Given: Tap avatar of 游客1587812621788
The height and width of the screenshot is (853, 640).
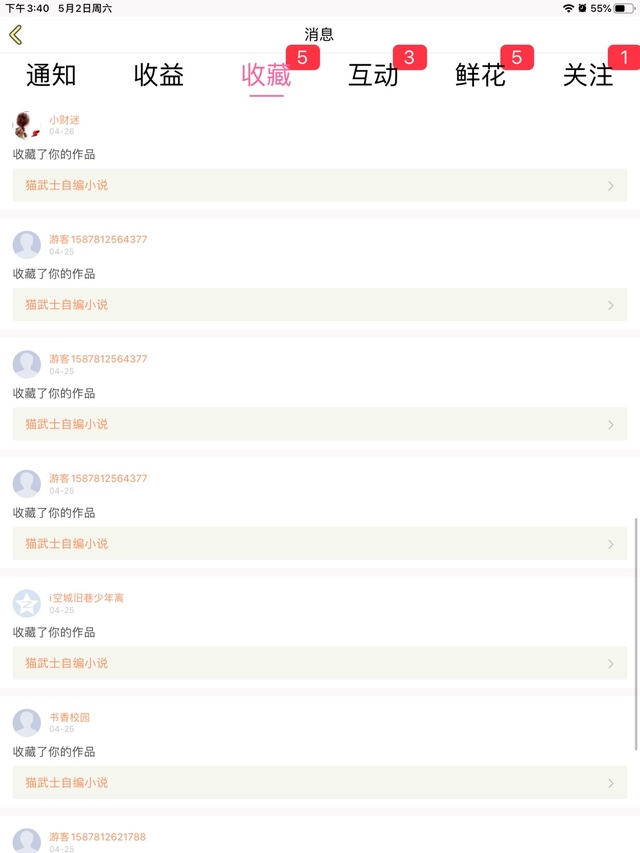Looking at the screenshot, I should click(x=27, y=840).
